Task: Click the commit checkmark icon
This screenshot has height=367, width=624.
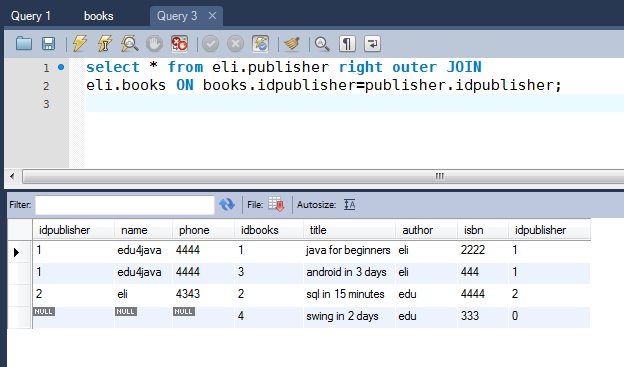Action: (211, 43)
